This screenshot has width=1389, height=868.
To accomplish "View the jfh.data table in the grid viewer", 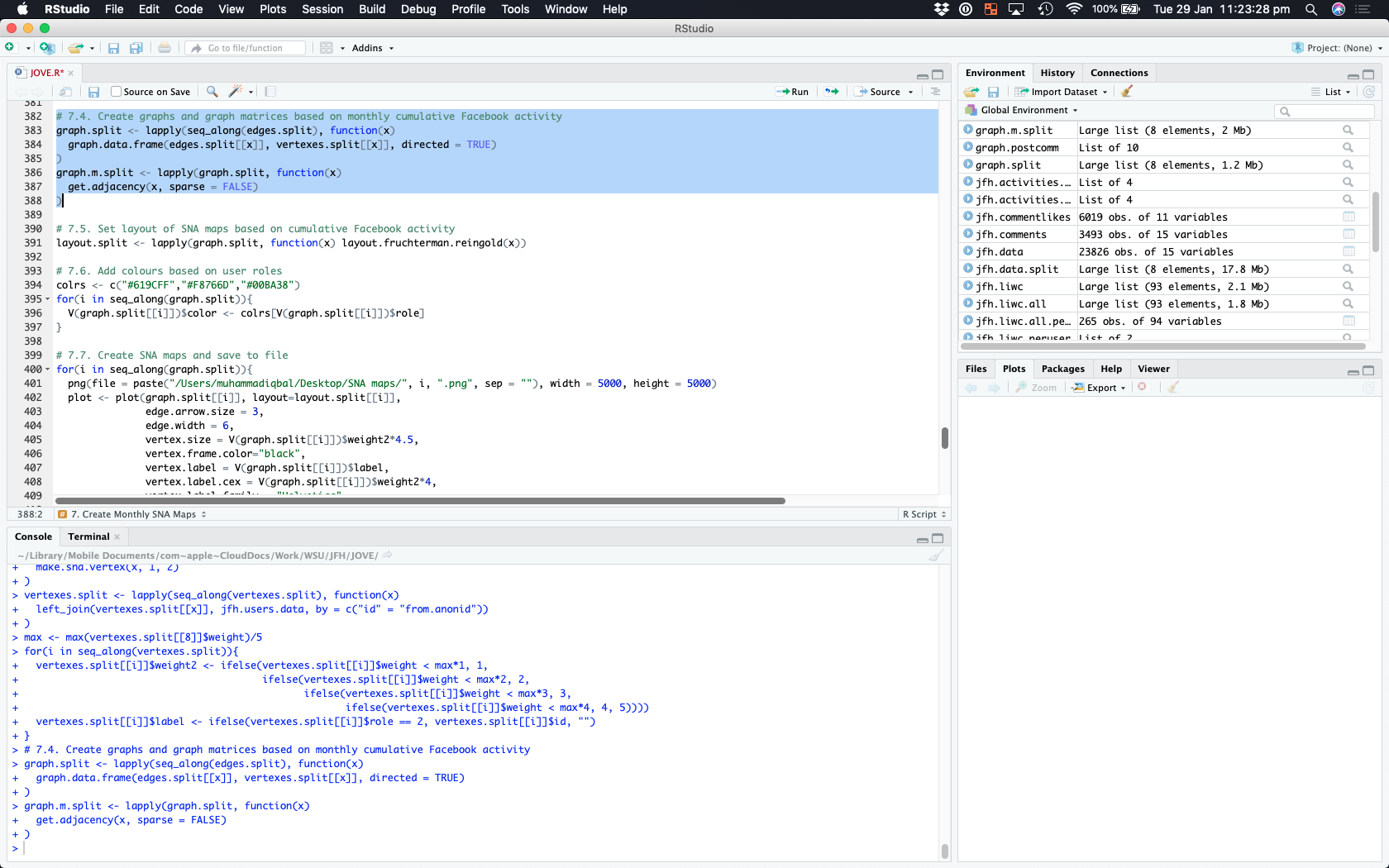I will 1348,252.
